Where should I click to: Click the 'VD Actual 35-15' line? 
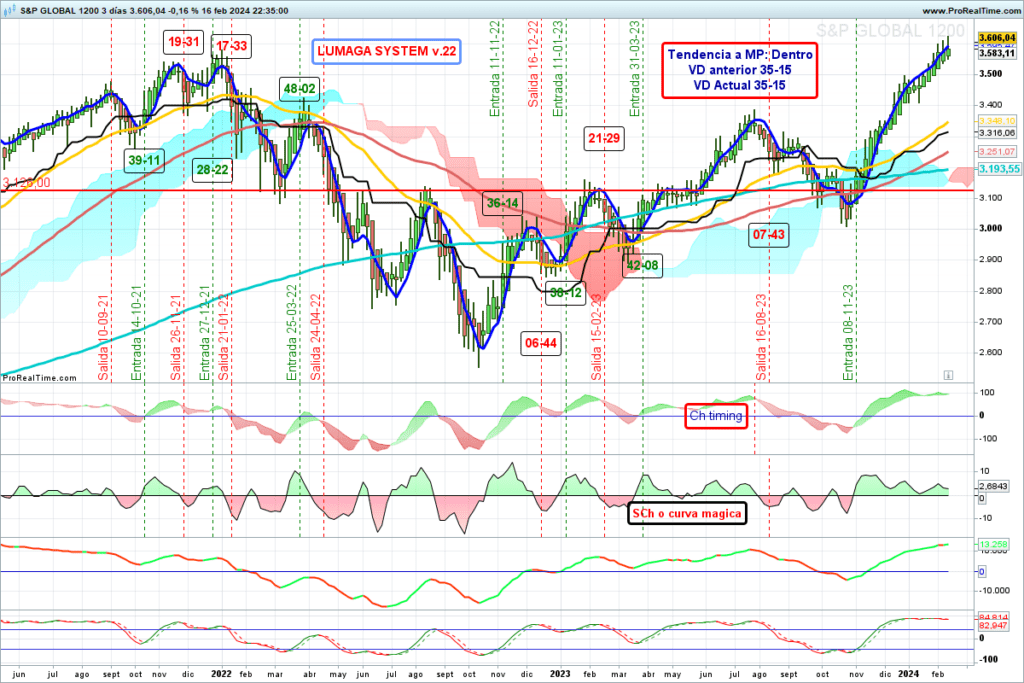tap(740, 85)
